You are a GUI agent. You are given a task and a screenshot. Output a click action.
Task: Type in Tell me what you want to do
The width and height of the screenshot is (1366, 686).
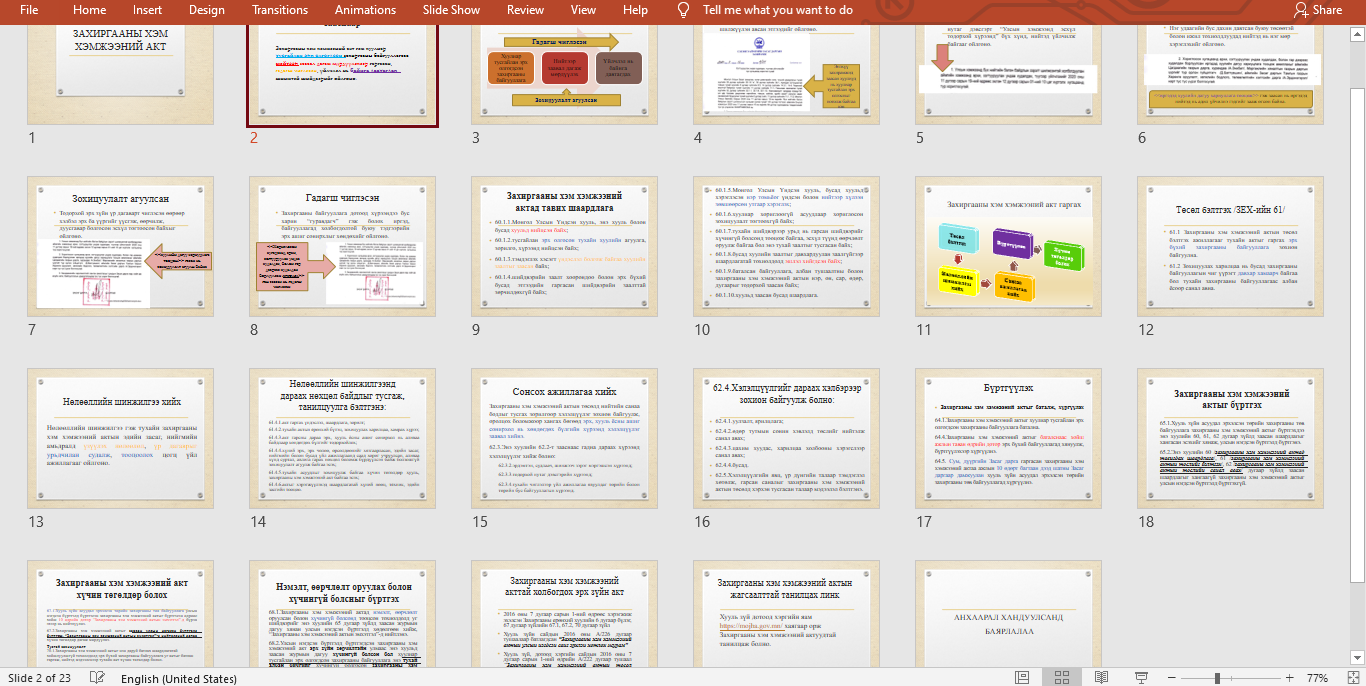point(777,10)
